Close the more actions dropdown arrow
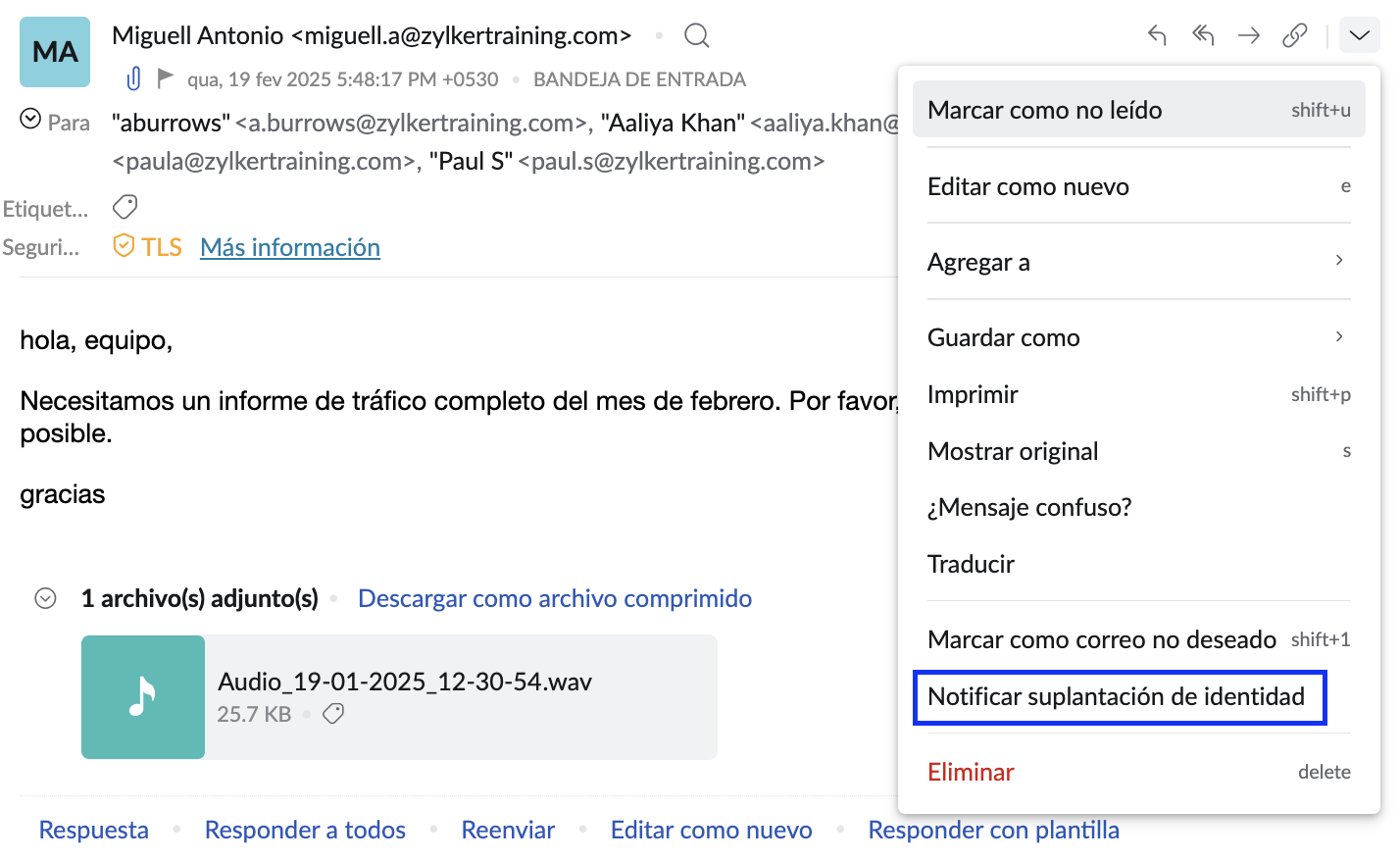The width and height of the screenshot is (1400, 861). coord(1358,36)
